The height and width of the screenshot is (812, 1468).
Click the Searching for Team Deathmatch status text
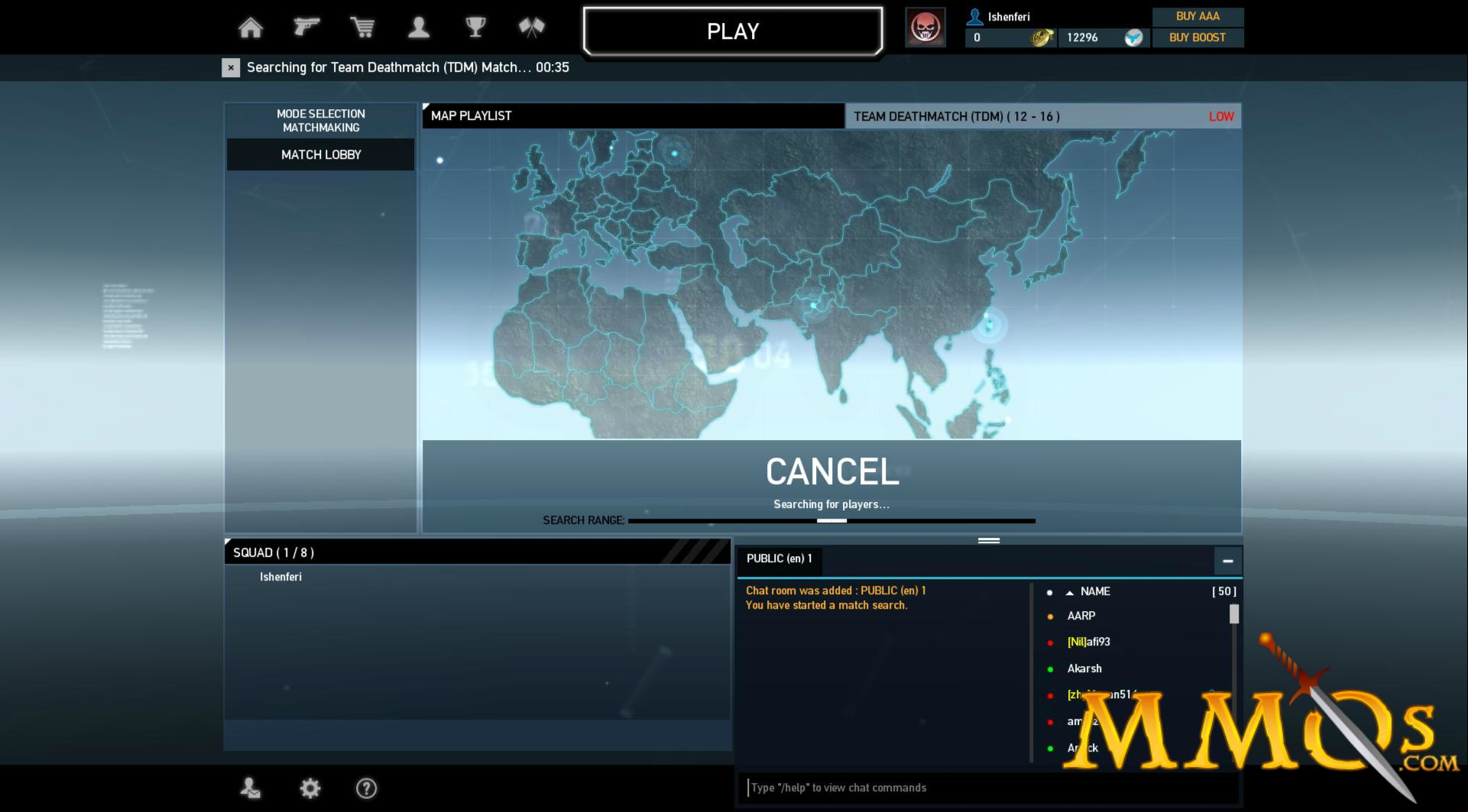[408, 67]
